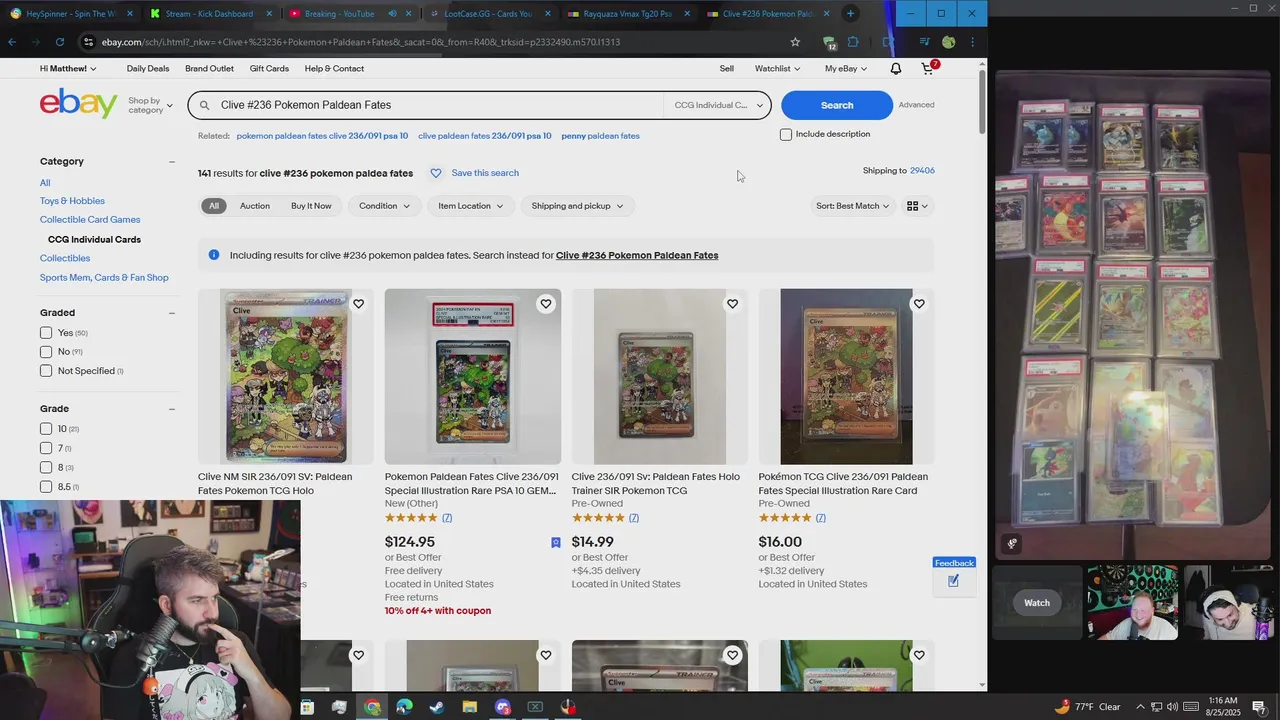This screenshot has height=720, width=1280.
Task: Open the Item Location dropdown
Action: coord(470,206)
